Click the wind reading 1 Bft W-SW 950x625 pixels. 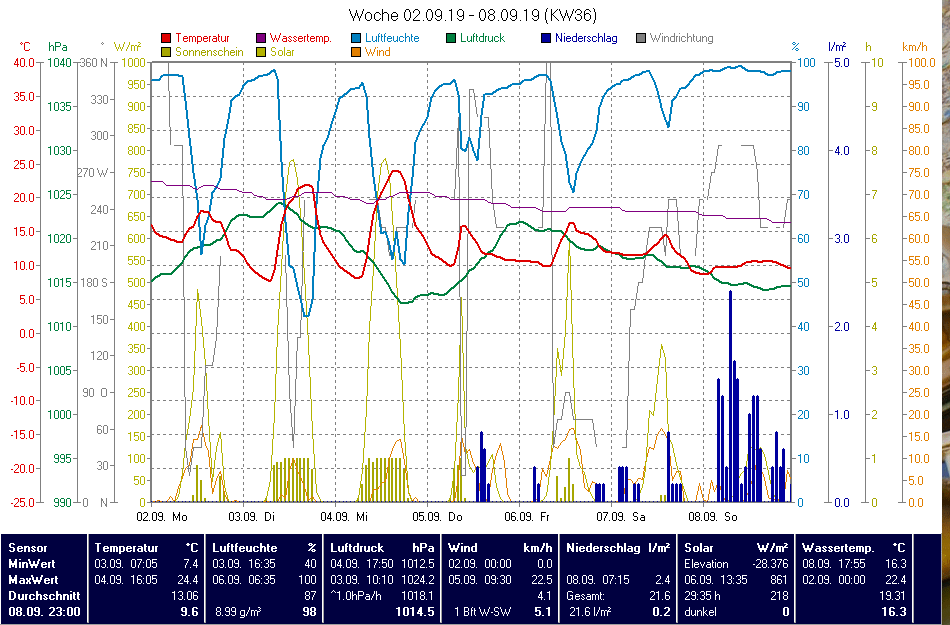[483, 612]
